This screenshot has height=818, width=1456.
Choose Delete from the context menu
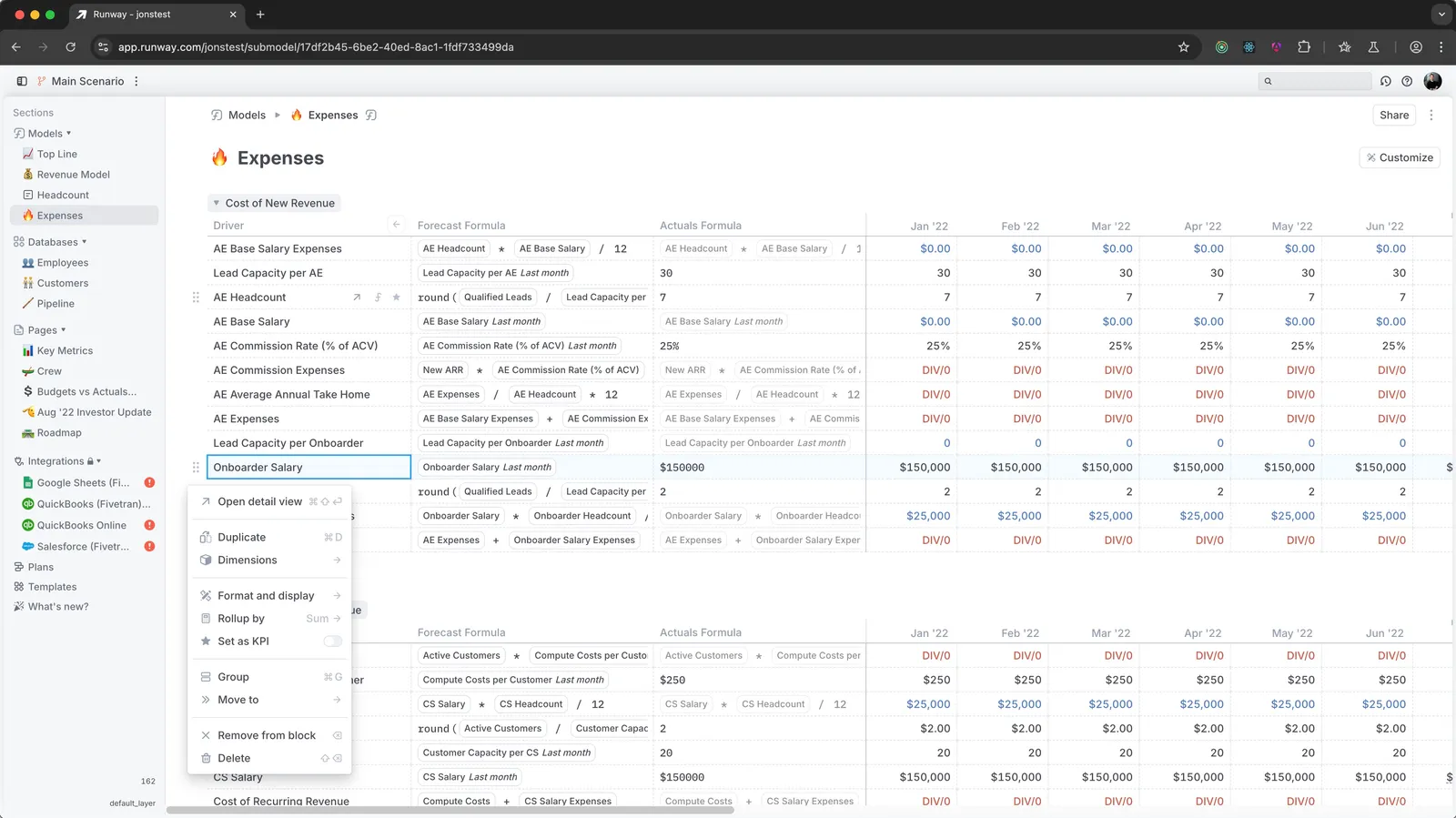tap(269, 758)
